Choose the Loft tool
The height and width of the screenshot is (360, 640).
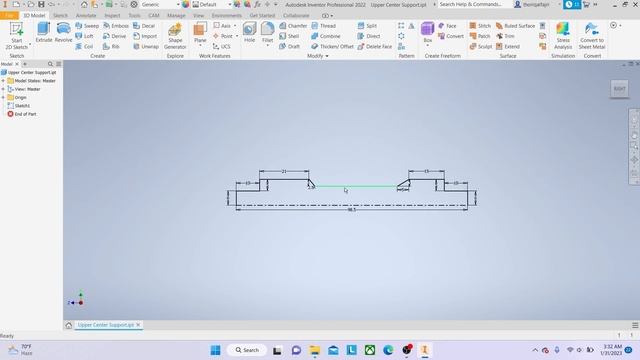[84, 36]
